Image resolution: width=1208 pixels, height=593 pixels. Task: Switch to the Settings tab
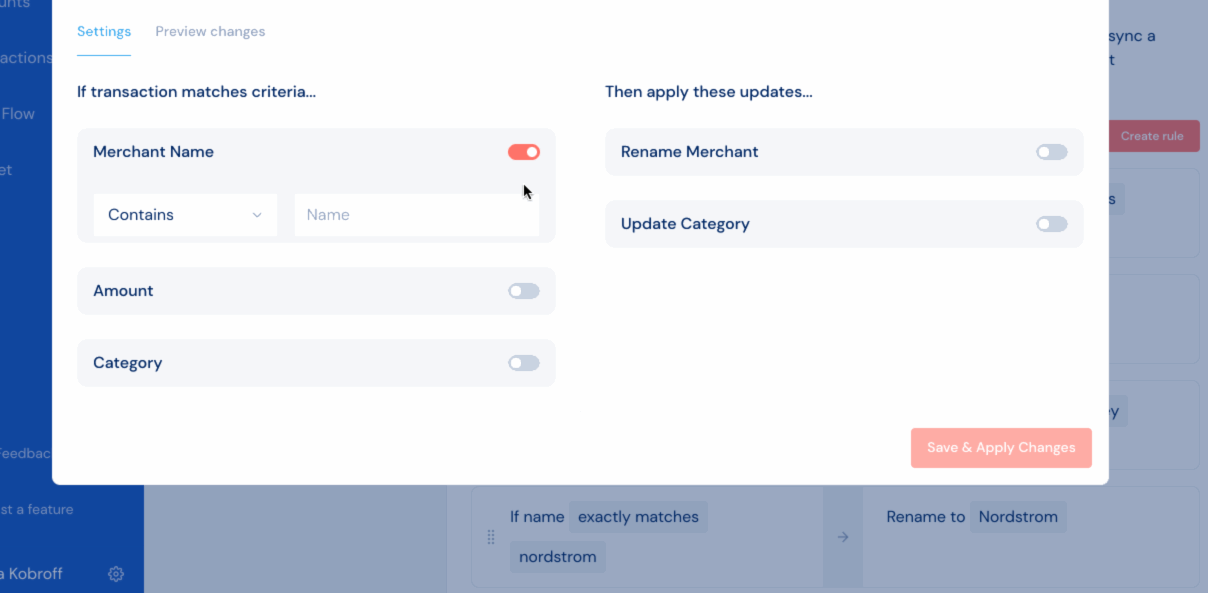pyautogui.click(x=104, y=32)
